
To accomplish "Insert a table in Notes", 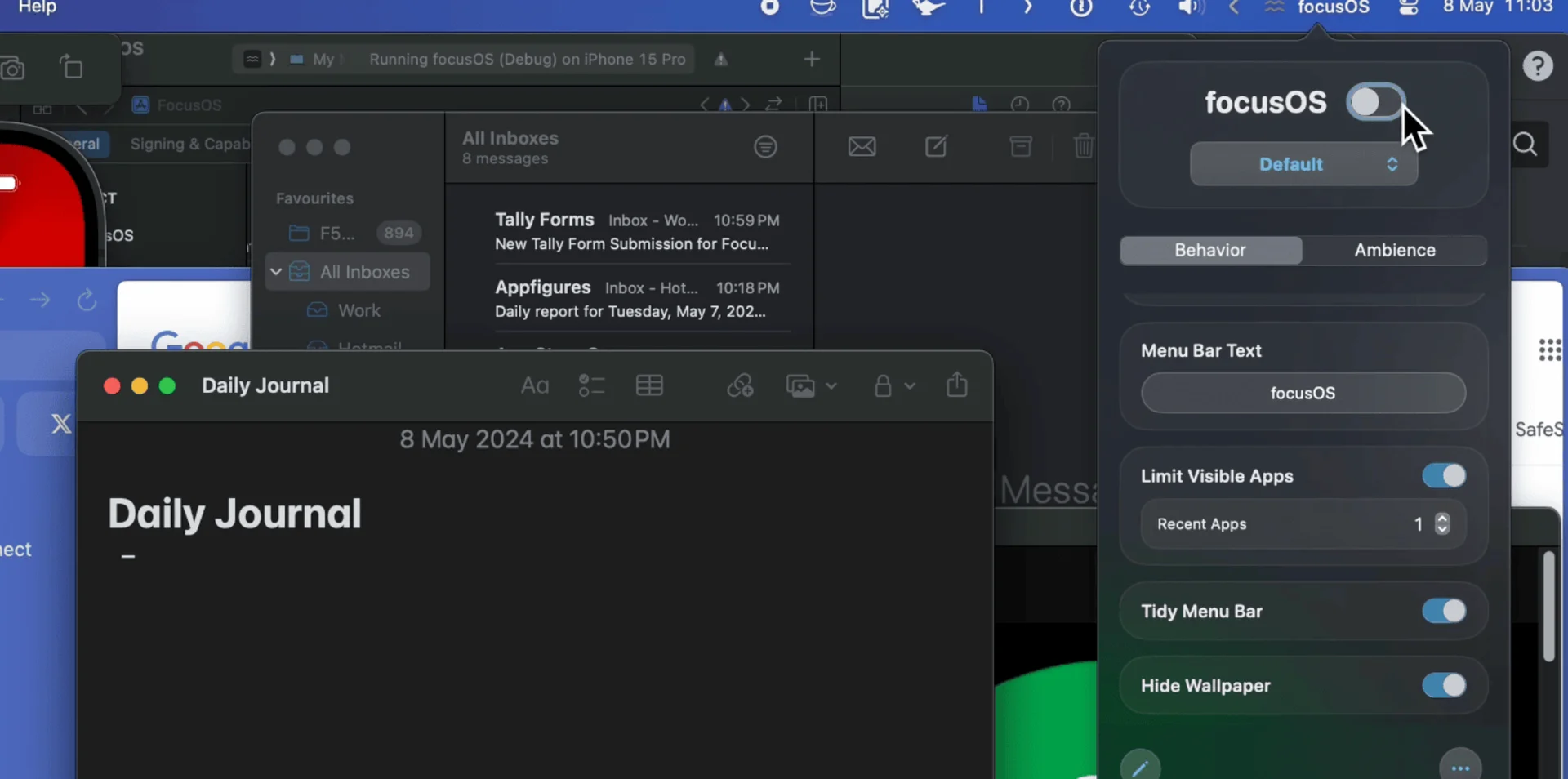I will tap(649, 385).
